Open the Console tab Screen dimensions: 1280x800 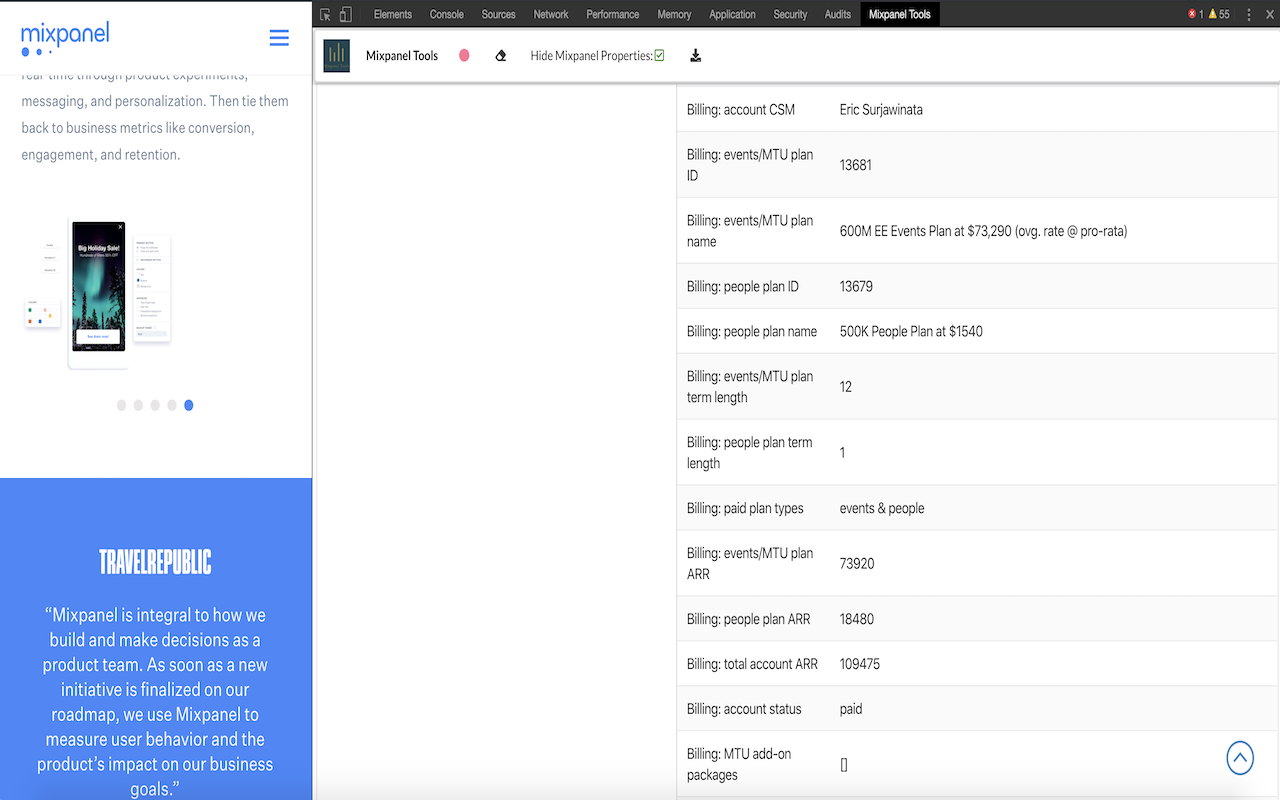447,14
